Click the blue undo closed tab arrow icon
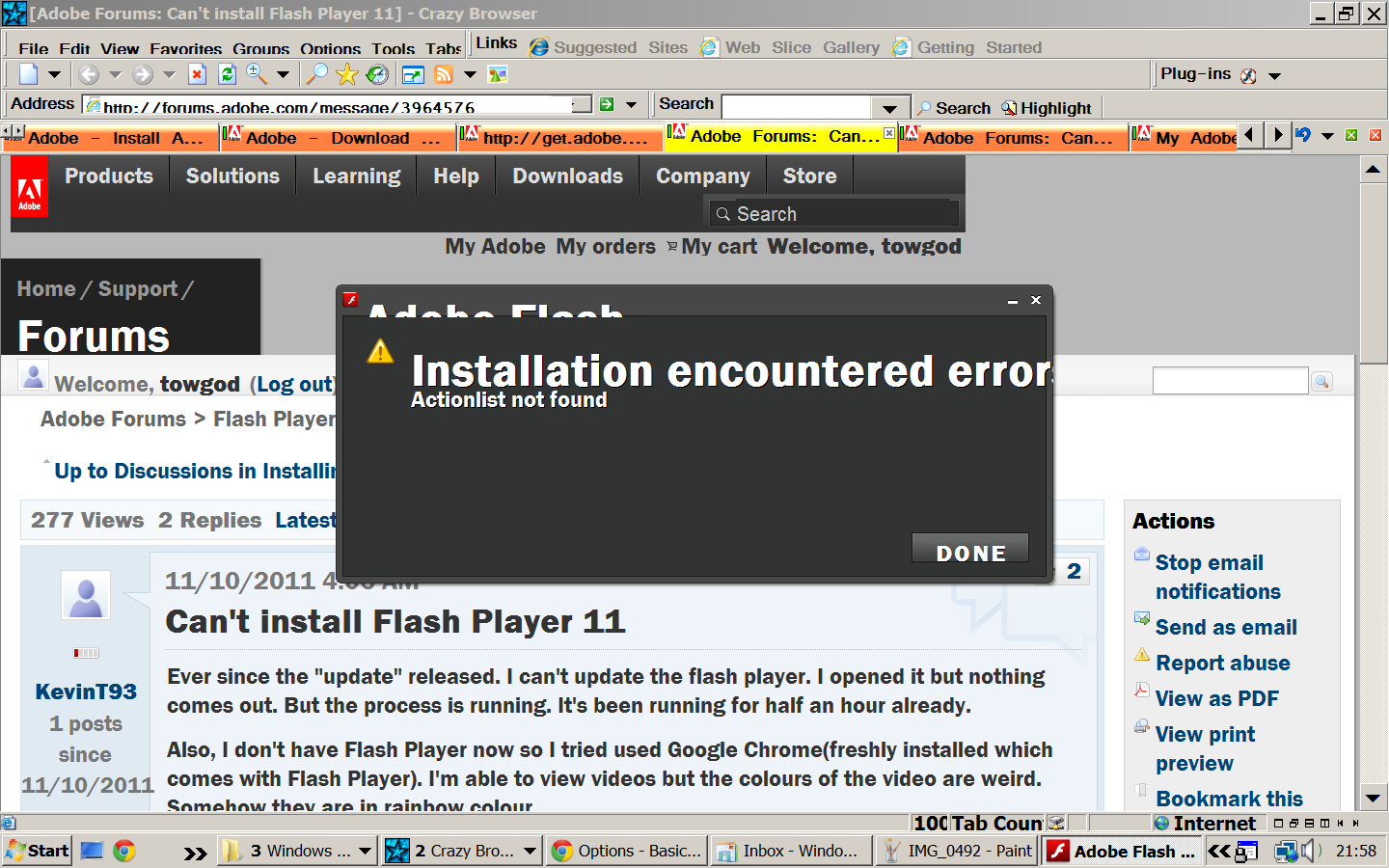Viewport: 1389px width, 868px height. point(1303,135)
